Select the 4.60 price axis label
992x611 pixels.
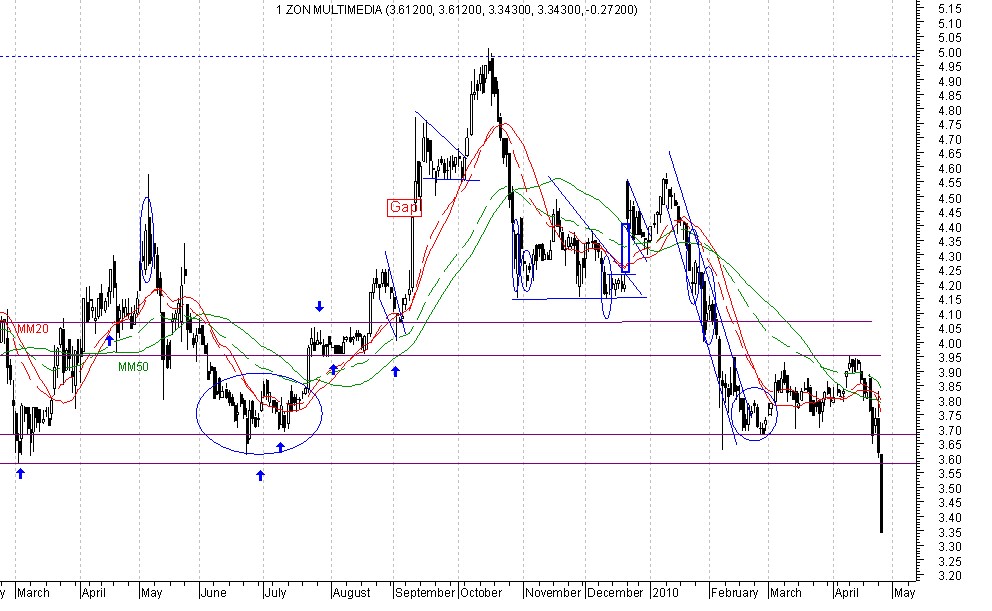click(951, 169)
